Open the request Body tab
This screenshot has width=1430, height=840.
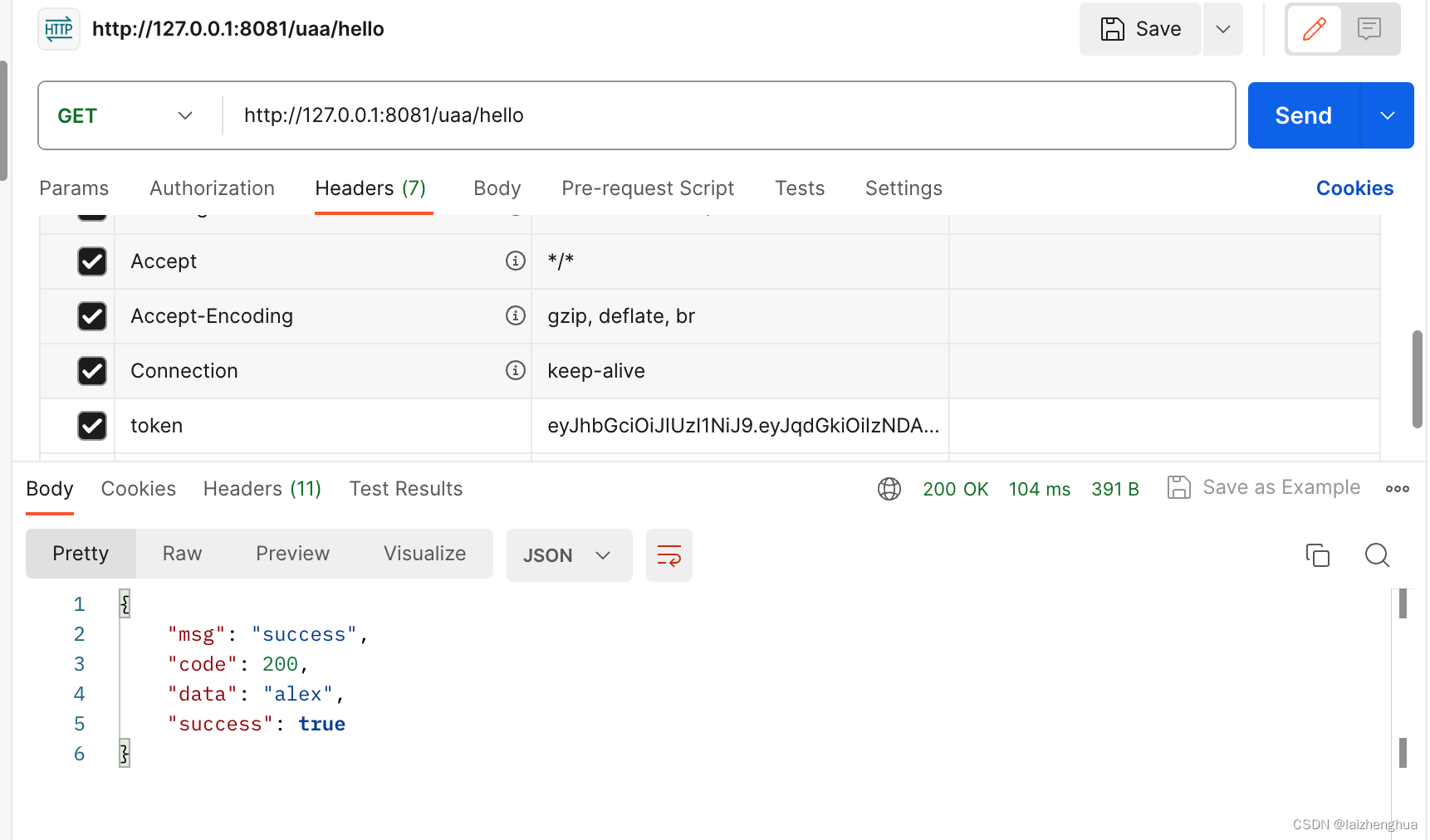click(x=497, y=188)
